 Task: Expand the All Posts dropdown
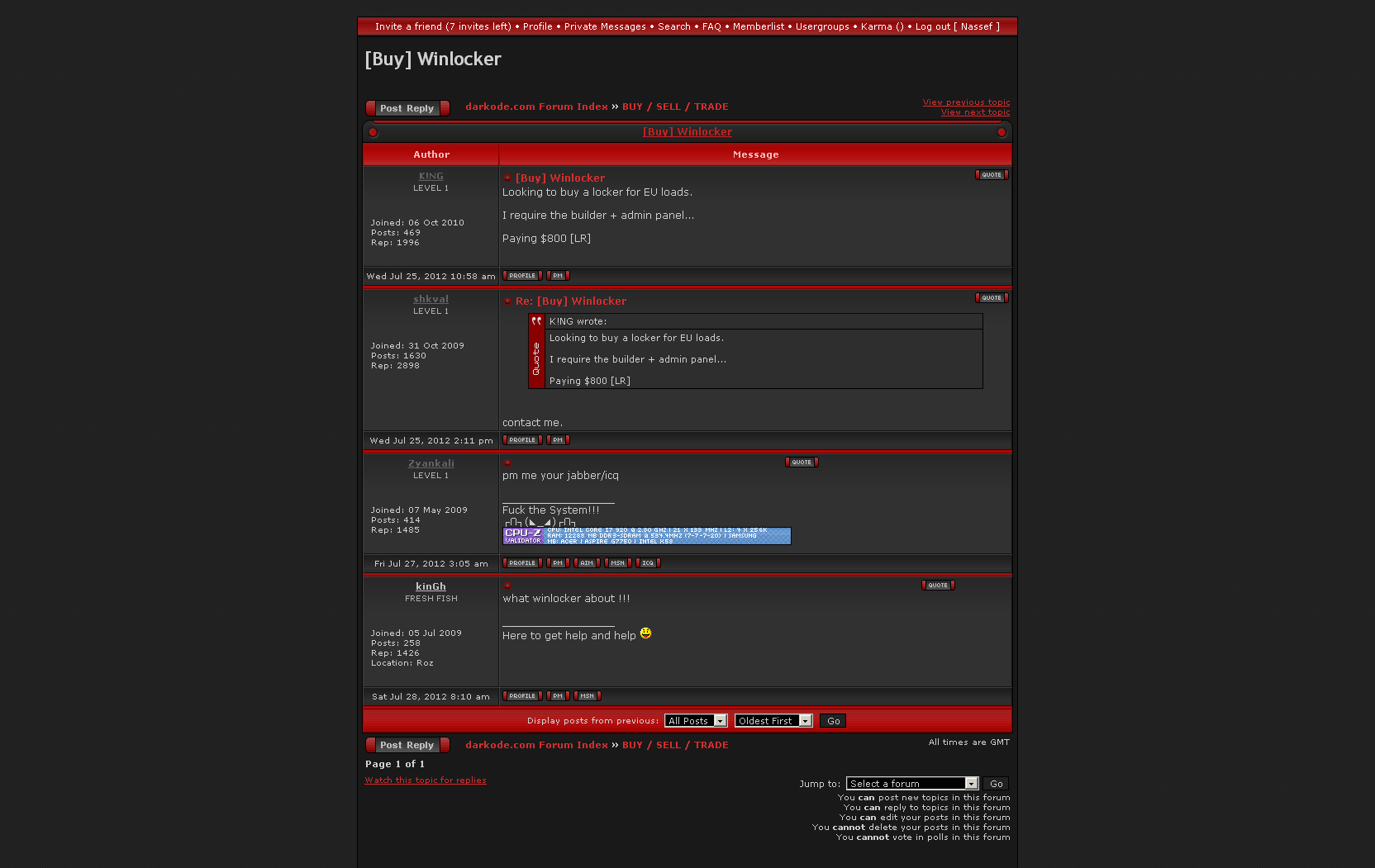(696, 721)
